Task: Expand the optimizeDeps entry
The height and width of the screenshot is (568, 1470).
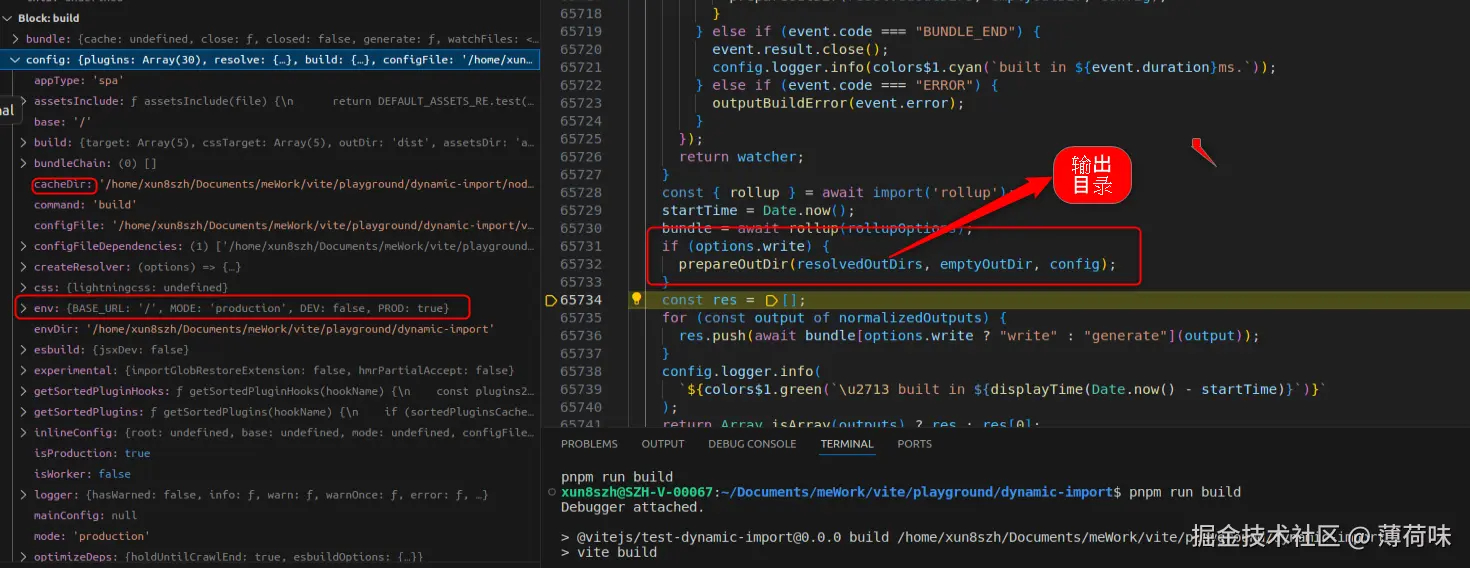Action: tap(24, 557)
